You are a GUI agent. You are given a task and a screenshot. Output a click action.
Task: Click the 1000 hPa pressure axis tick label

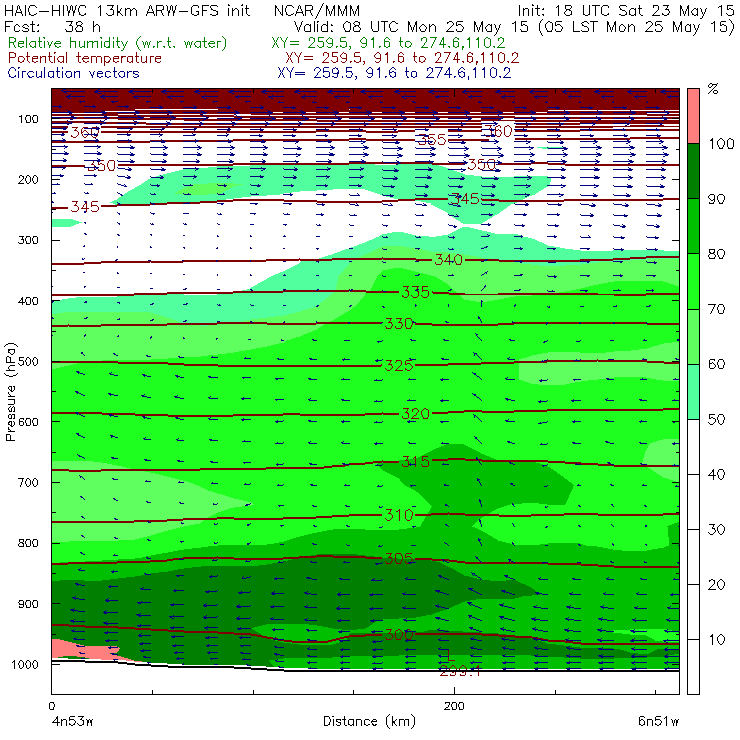point(24,664)
